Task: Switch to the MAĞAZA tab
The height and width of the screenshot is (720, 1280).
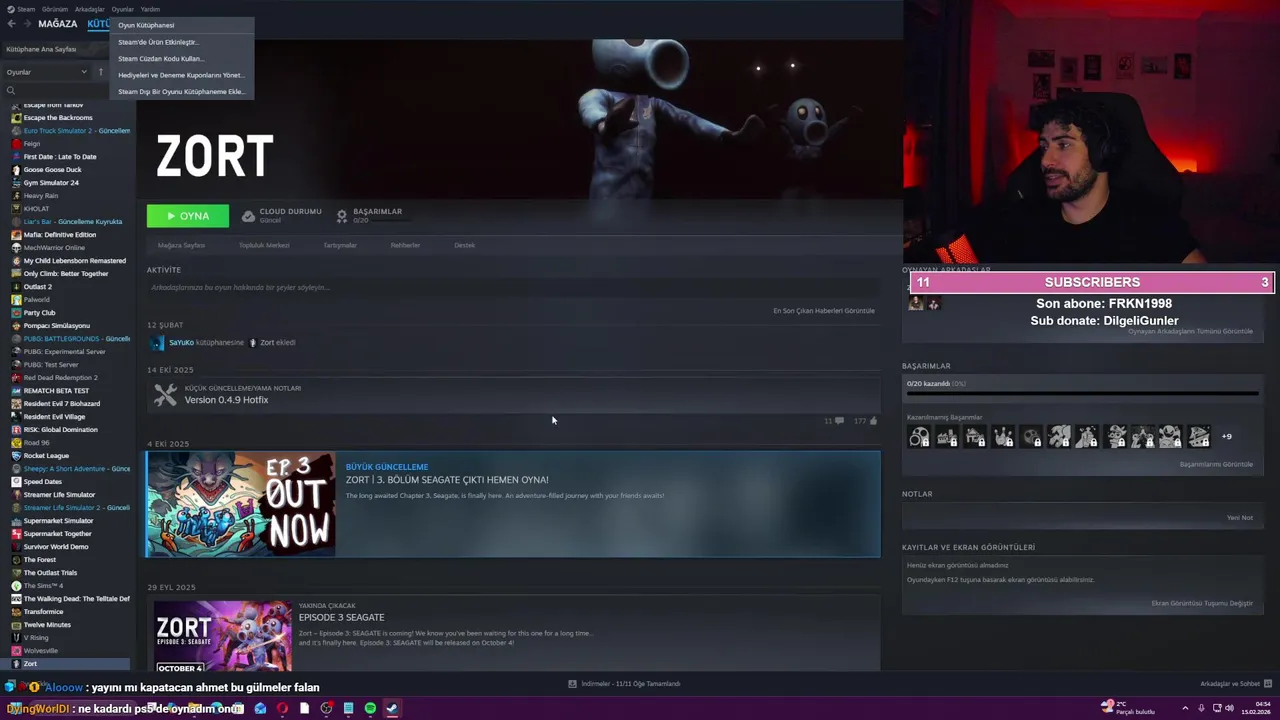Action: pyautogui.click(x=57, y=24)
